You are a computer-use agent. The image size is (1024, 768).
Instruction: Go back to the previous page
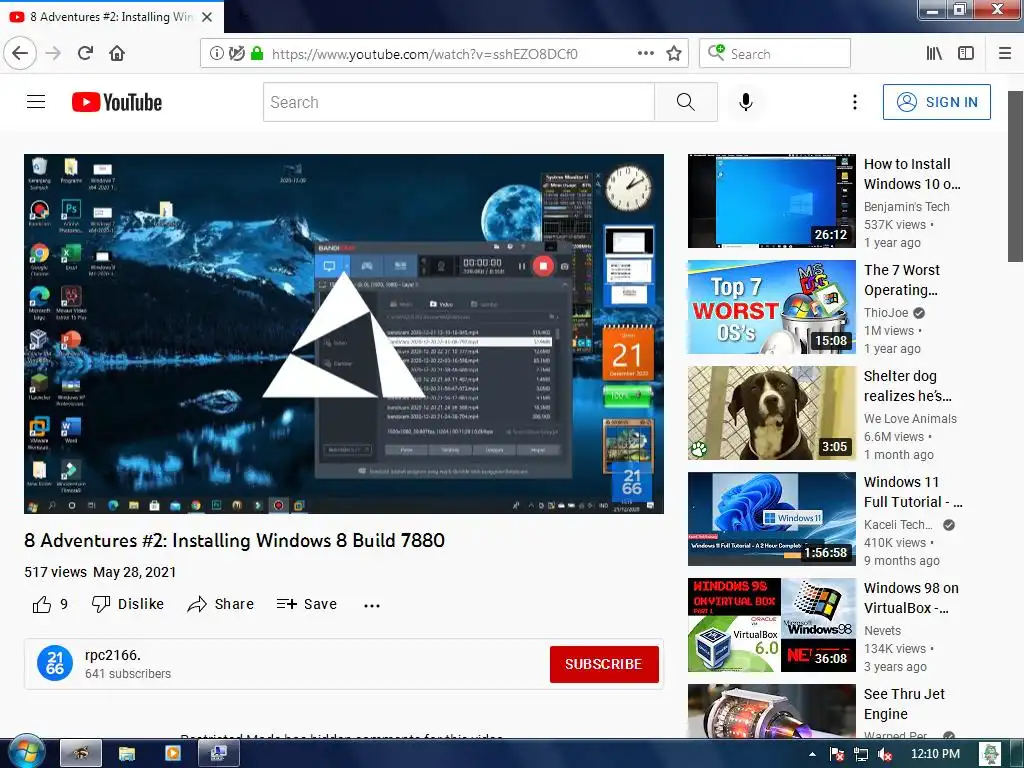20,53
